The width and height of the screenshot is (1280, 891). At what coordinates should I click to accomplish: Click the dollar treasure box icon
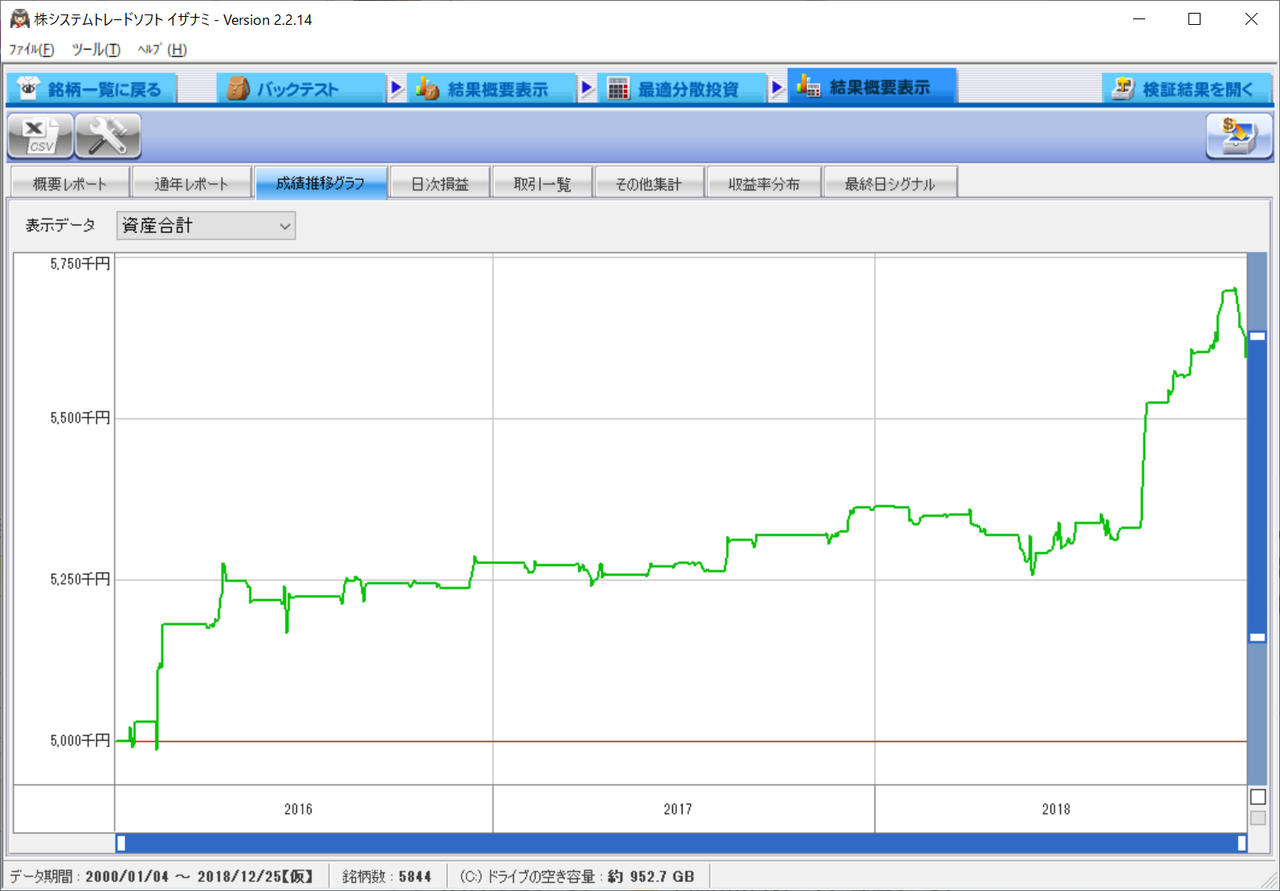[x=1239, y=136]
